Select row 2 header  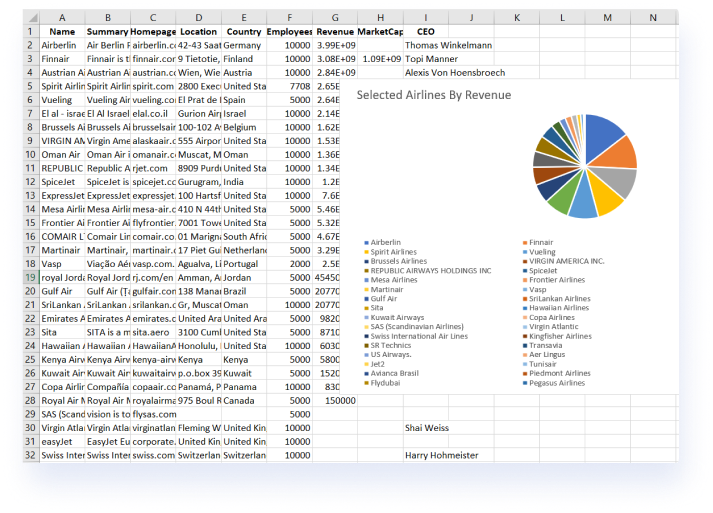(x=30, y=45)
